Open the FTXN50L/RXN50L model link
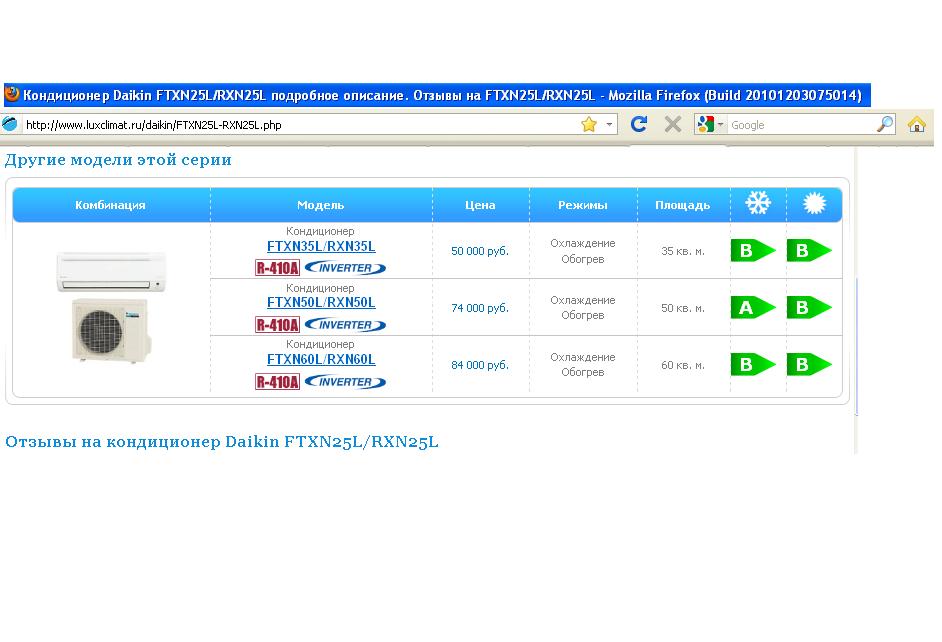 pyautogui.click(x=321, y=303)
